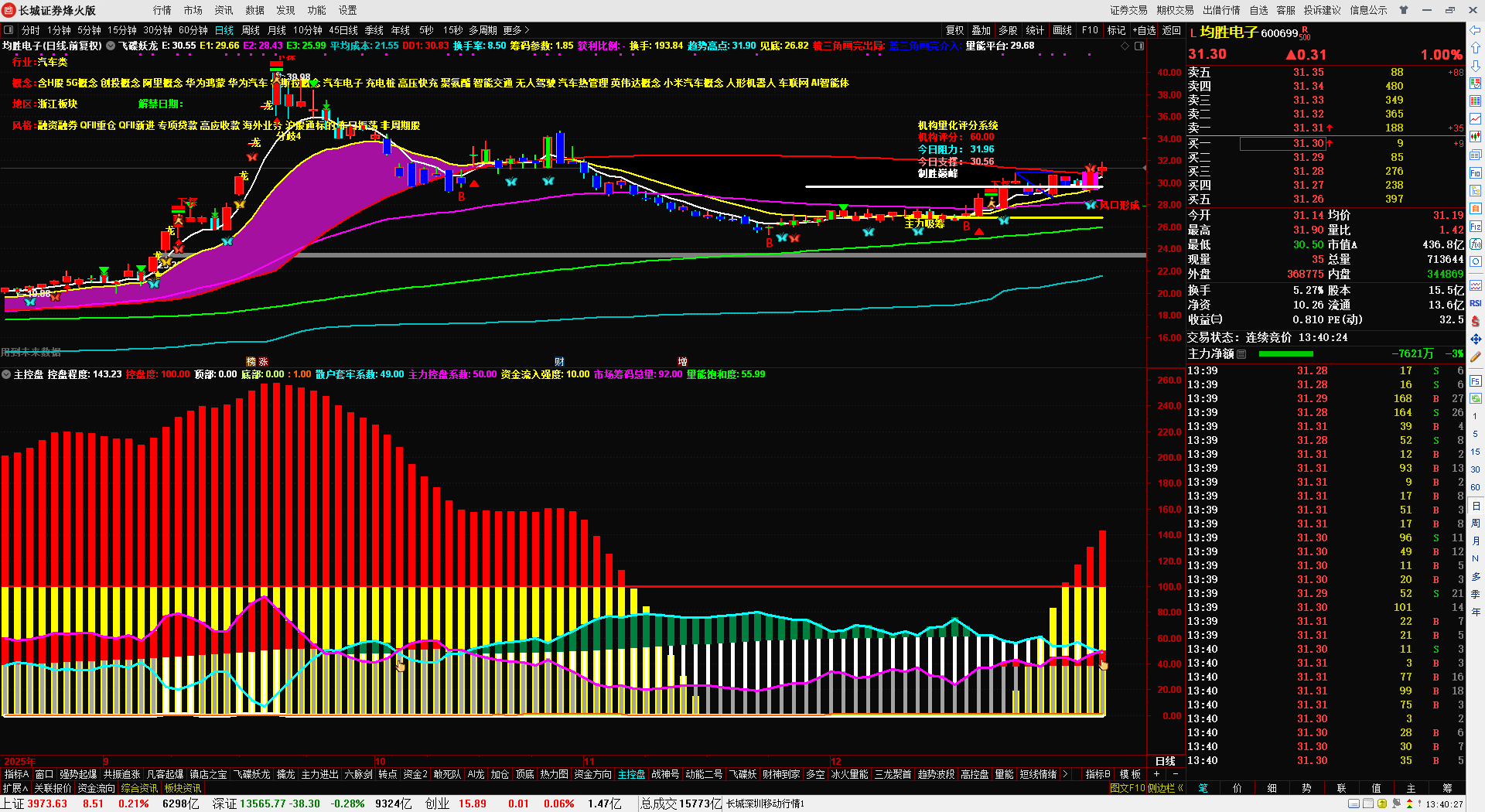Switch to 日 period in right sidebar
This screenshot has height=812, width=1485.
pyautogui.click(x=1476, y=506)
